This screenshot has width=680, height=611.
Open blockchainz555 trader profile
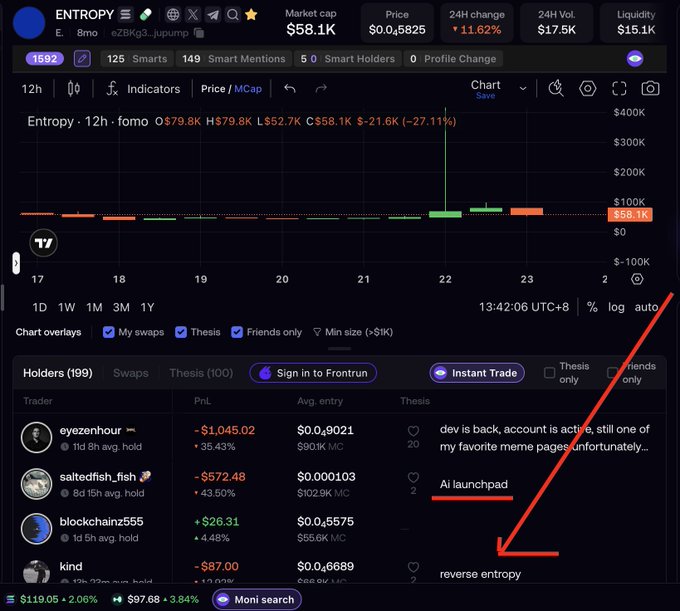[101, 522]
